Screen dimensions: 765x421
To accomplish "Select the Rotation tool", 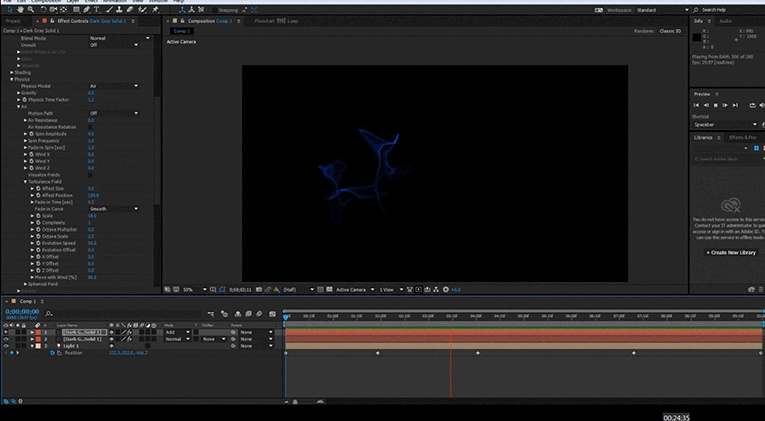I will tap(43, 10).
